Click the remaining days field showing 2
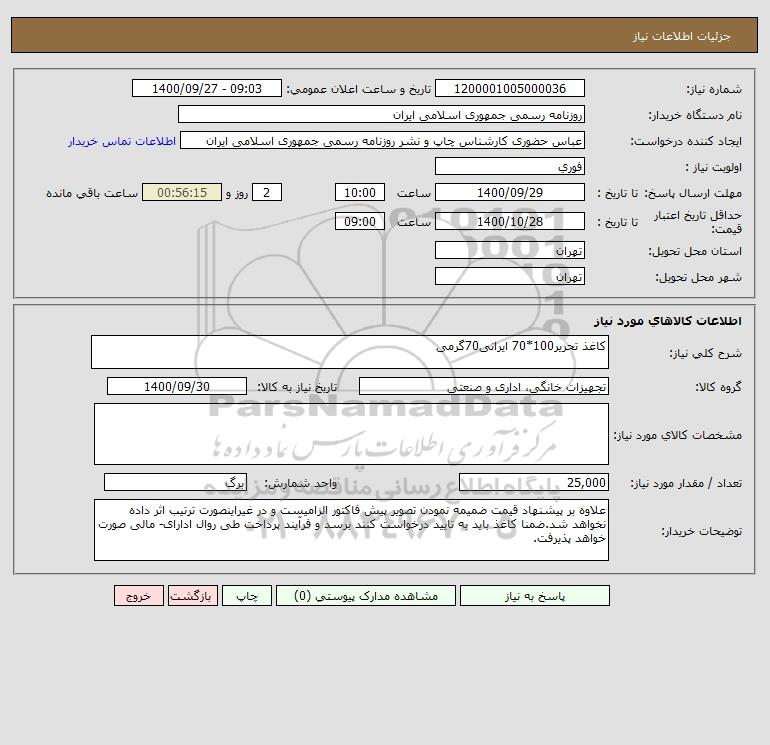The height and width of the screenshot is (745, 770). [x=267, y=193]
